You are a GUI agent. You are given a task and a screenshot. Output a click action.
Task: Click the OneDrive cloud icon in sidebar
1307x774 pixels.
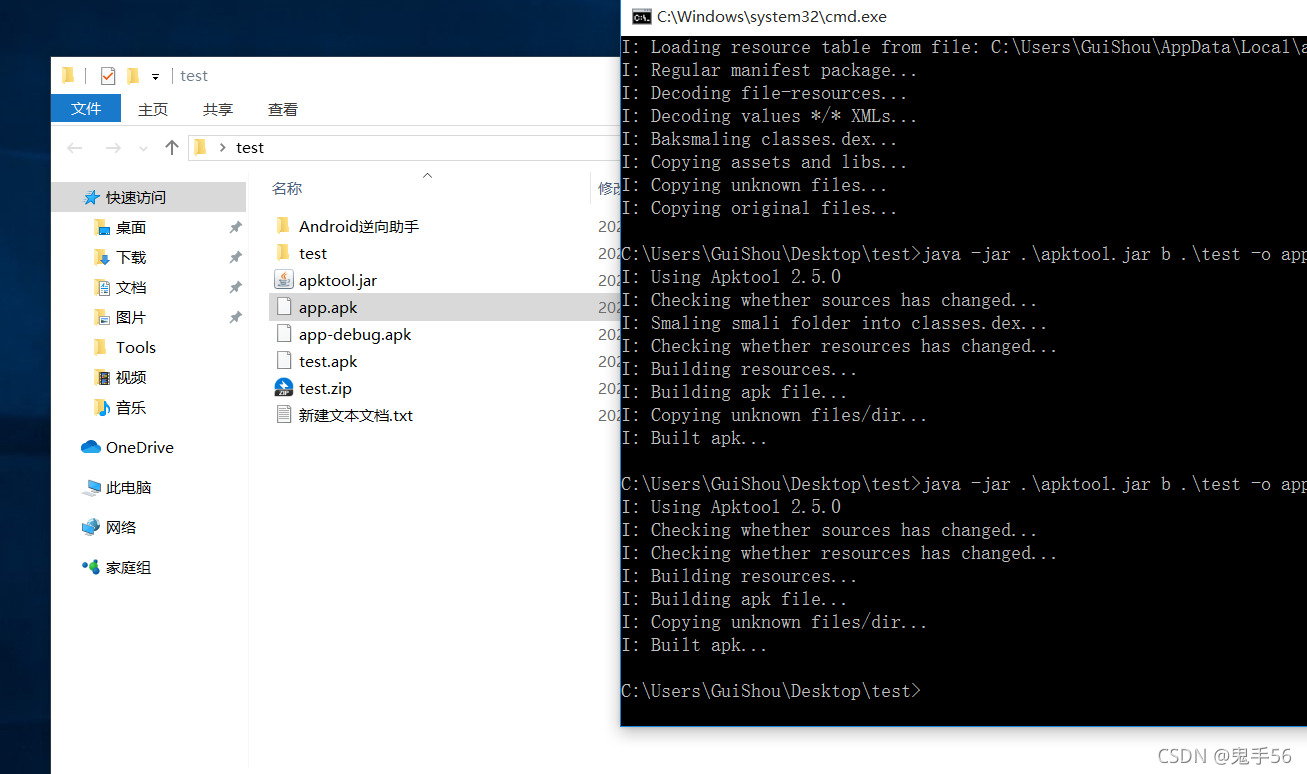(x=91, y=447)
